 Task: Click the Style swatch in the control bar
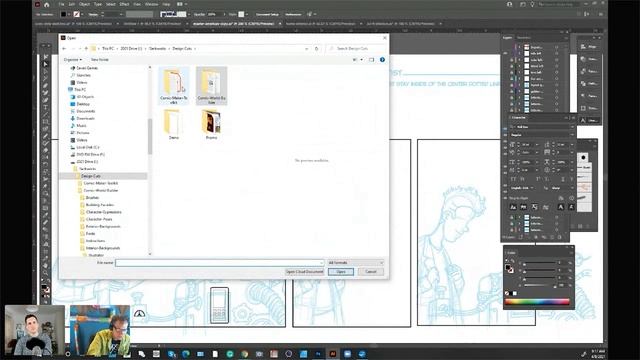pyautogui.click(x=241, y=14)
